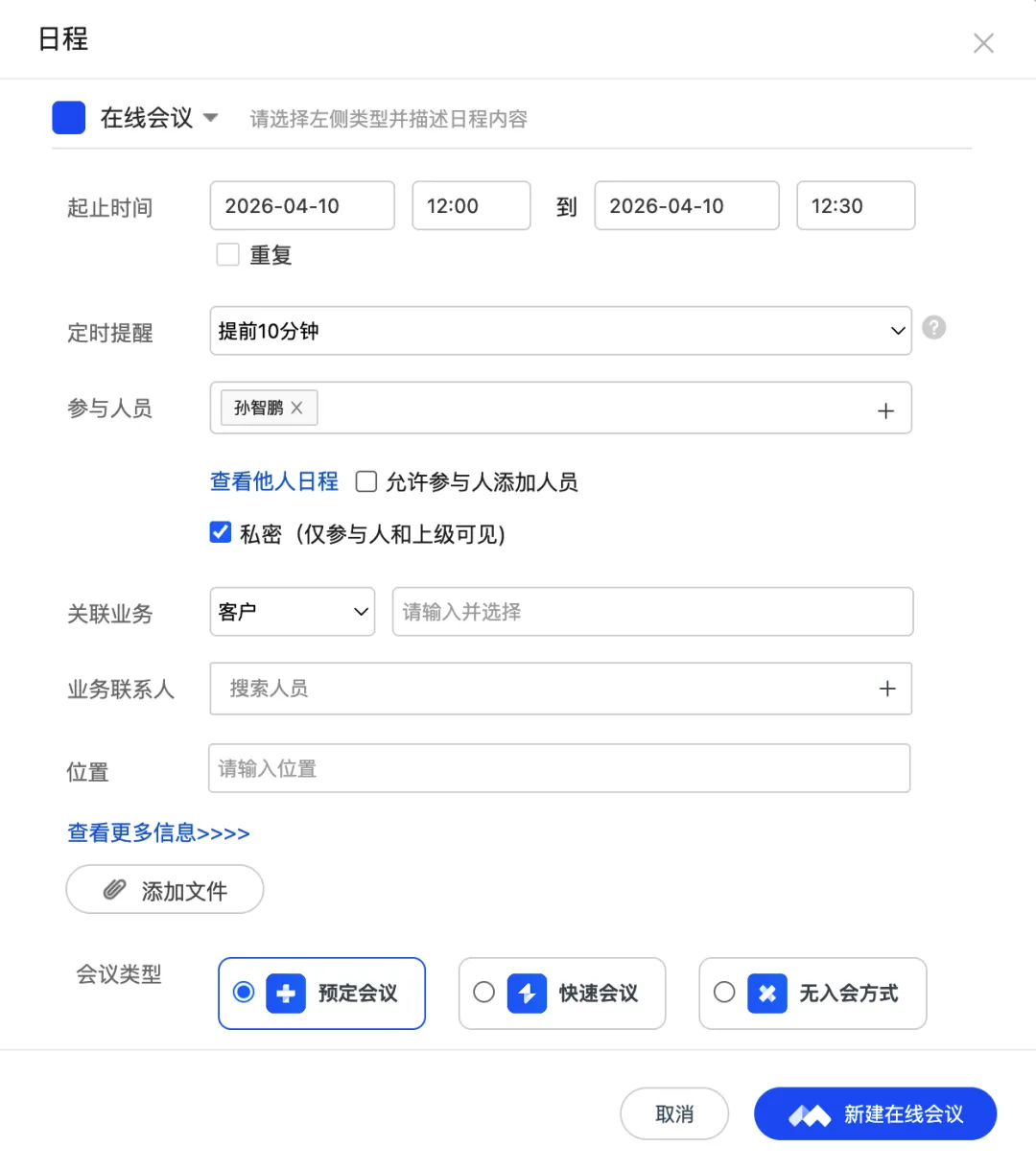Click the paperclip icon in 添加文件
Image resolution: width=1036 pixels, height=1170 pixels.
click(115, 890)
